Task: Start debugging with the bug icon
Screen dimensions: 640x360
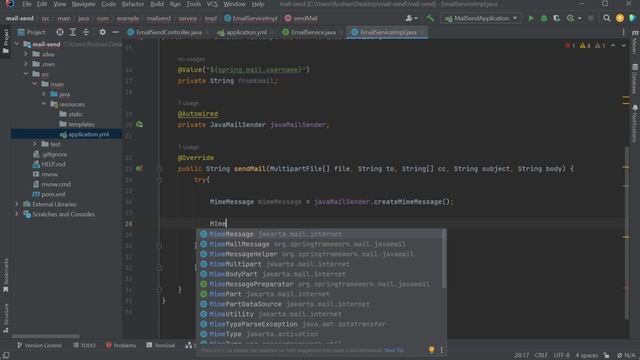Action: coord(544,18)
